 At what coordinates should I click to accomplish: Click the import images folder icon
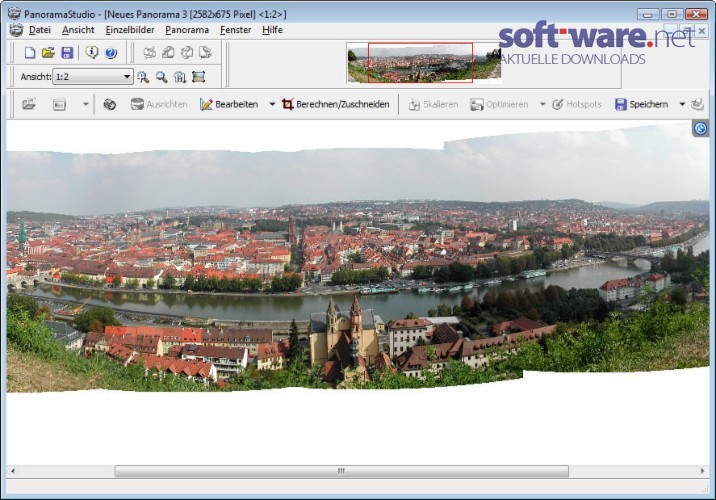click(29, 104)
